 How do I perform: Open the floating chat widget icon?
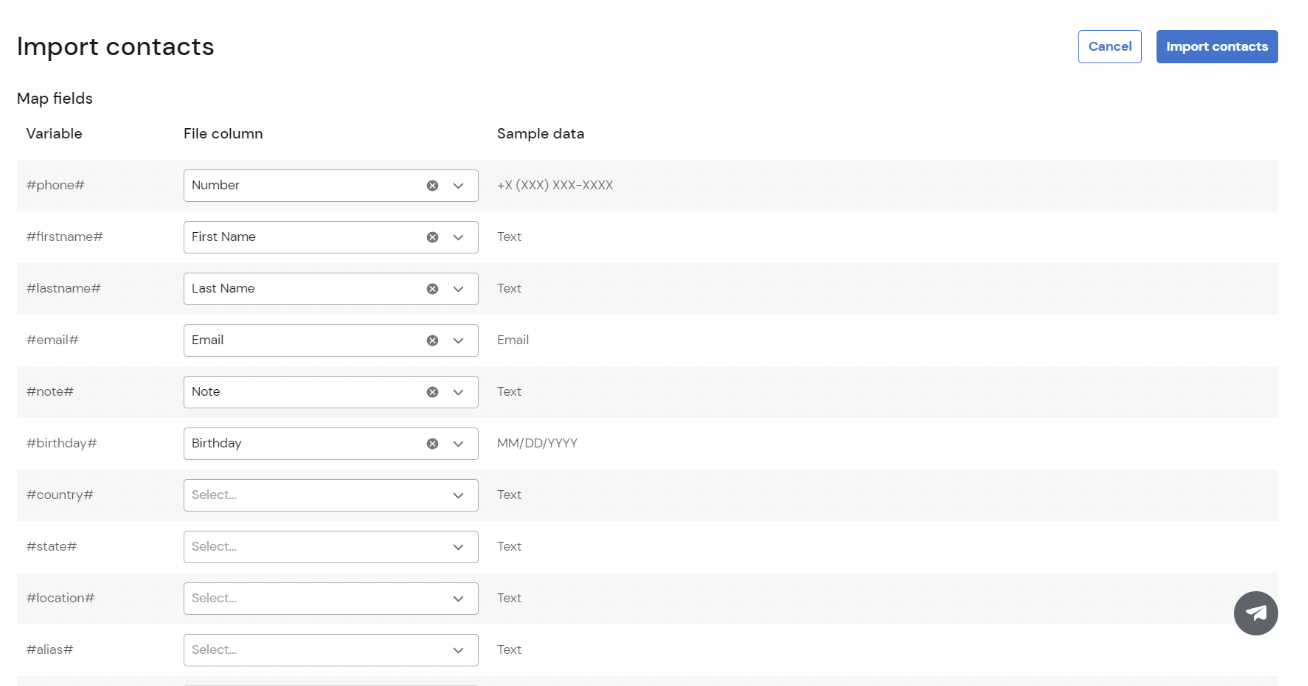point(1256,613)
